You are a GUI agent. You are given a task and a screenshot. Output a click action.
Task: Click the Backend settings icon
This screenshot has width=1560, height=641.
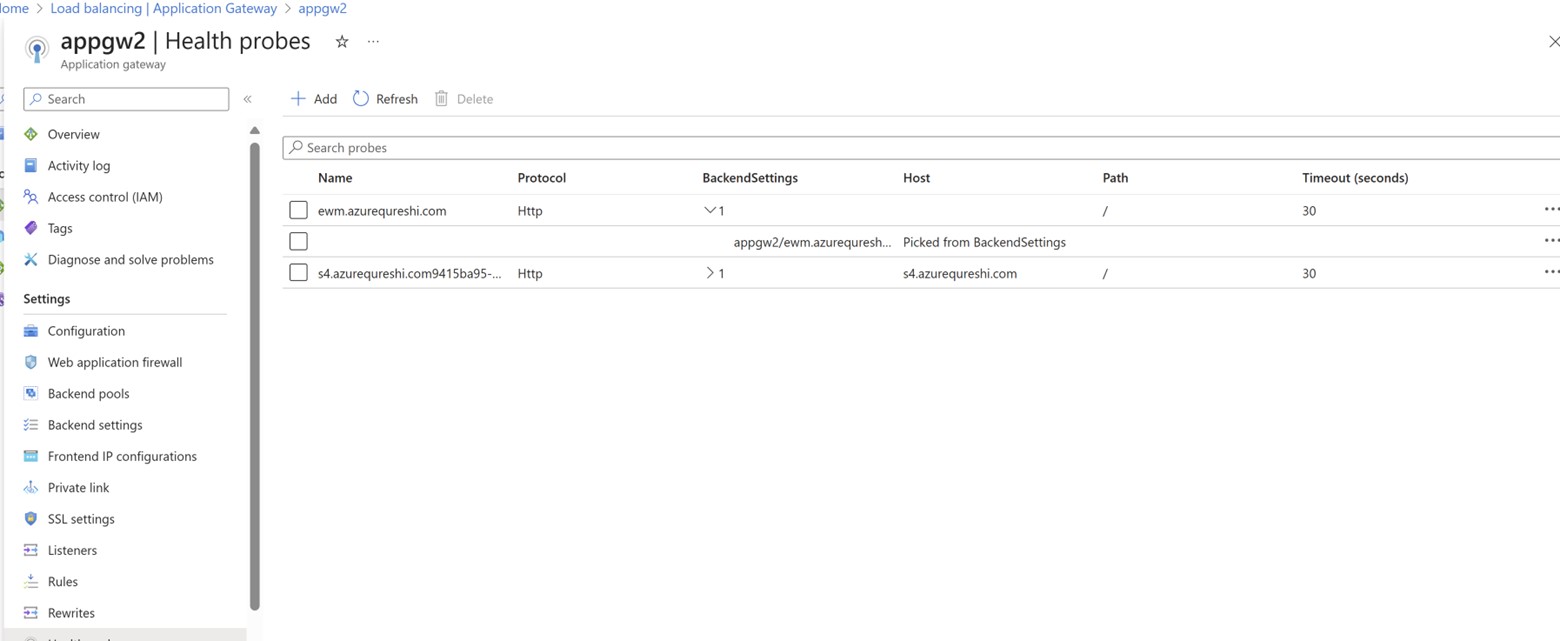(31, 425)
